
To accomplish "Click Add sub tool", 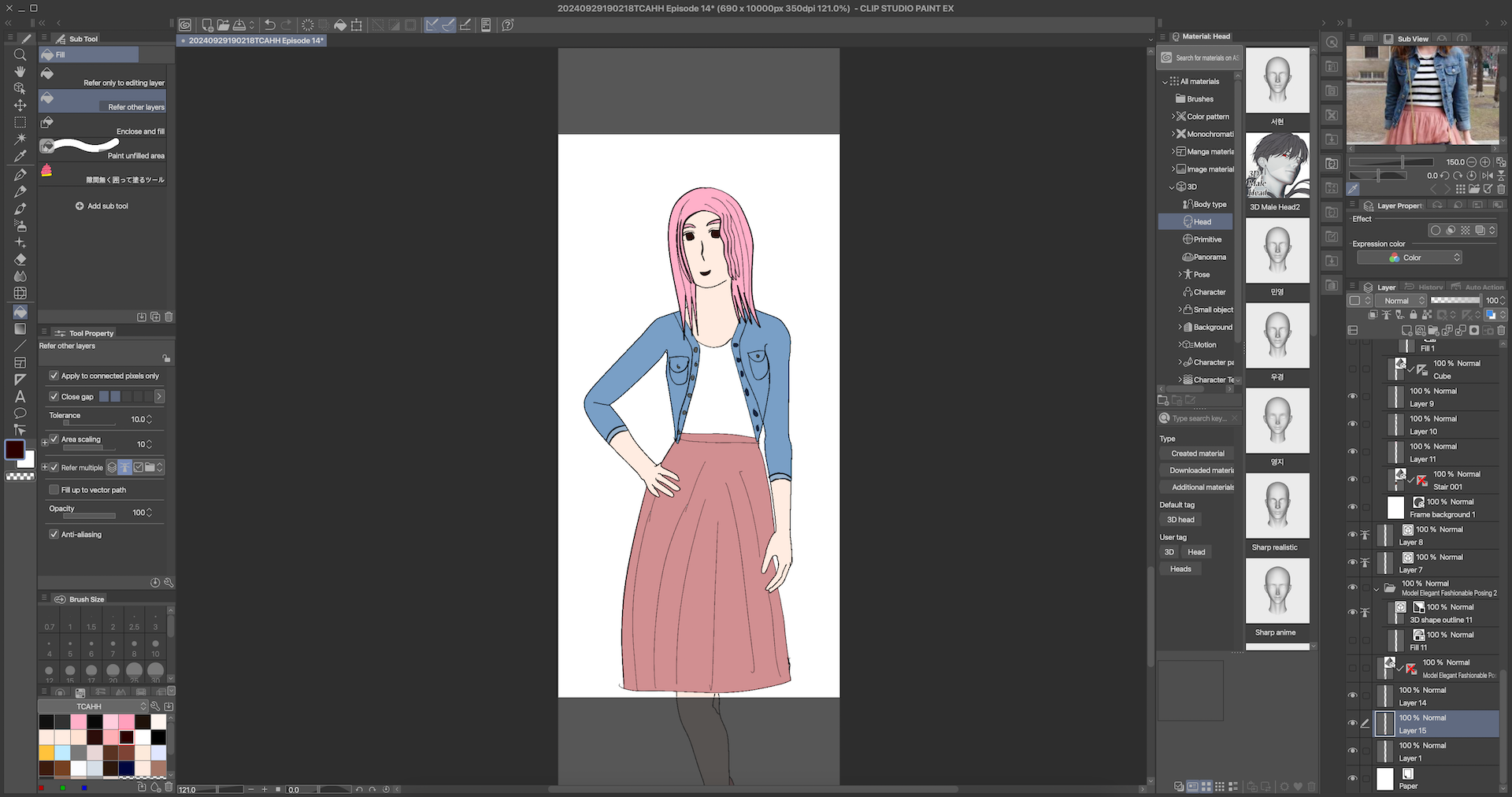I will click(x=102, y=206).
